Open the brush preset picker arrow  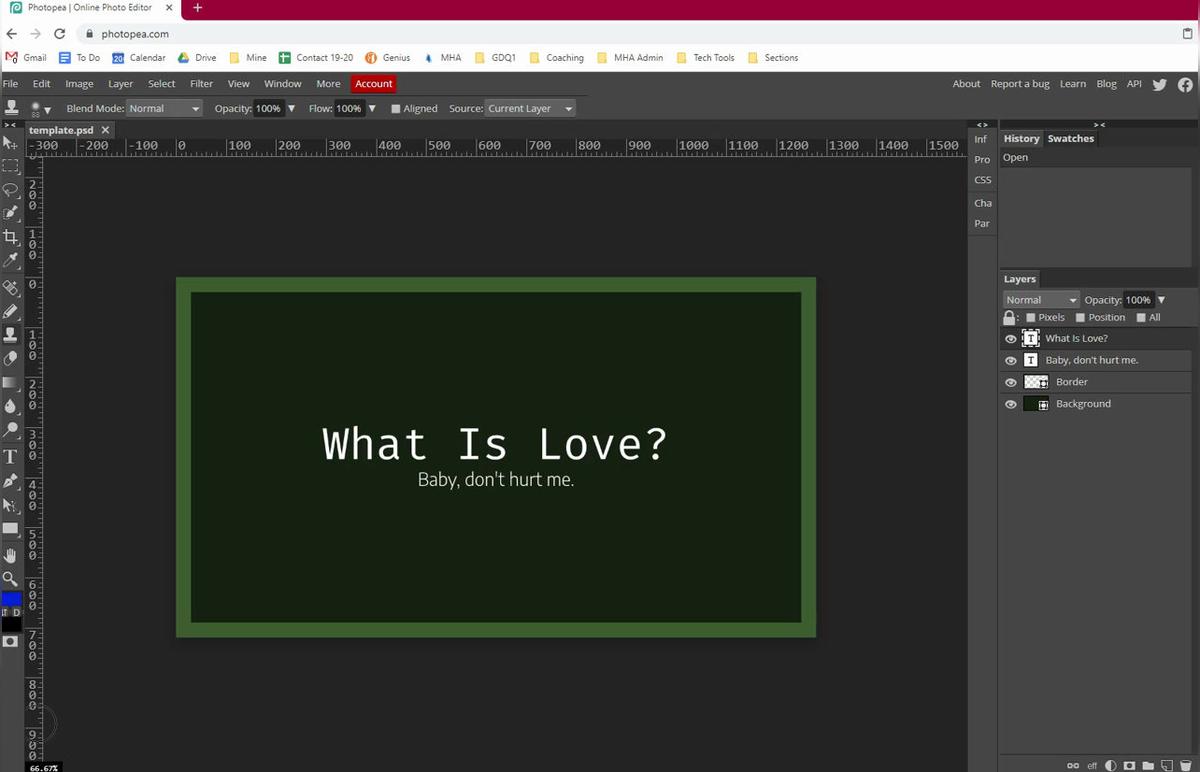(48, 110)
